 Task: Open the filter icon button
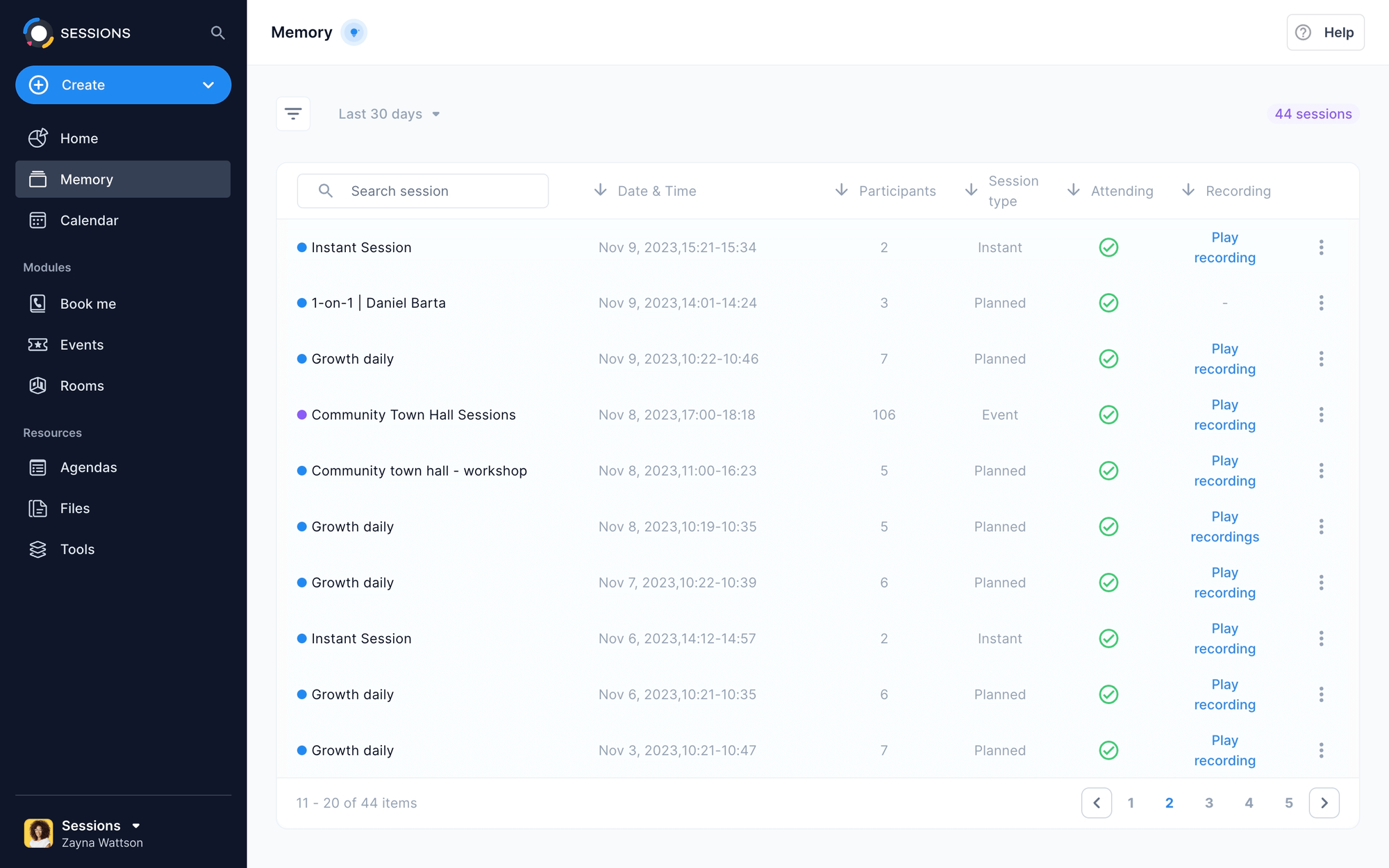pyautogui.click(x=293, y=114)
